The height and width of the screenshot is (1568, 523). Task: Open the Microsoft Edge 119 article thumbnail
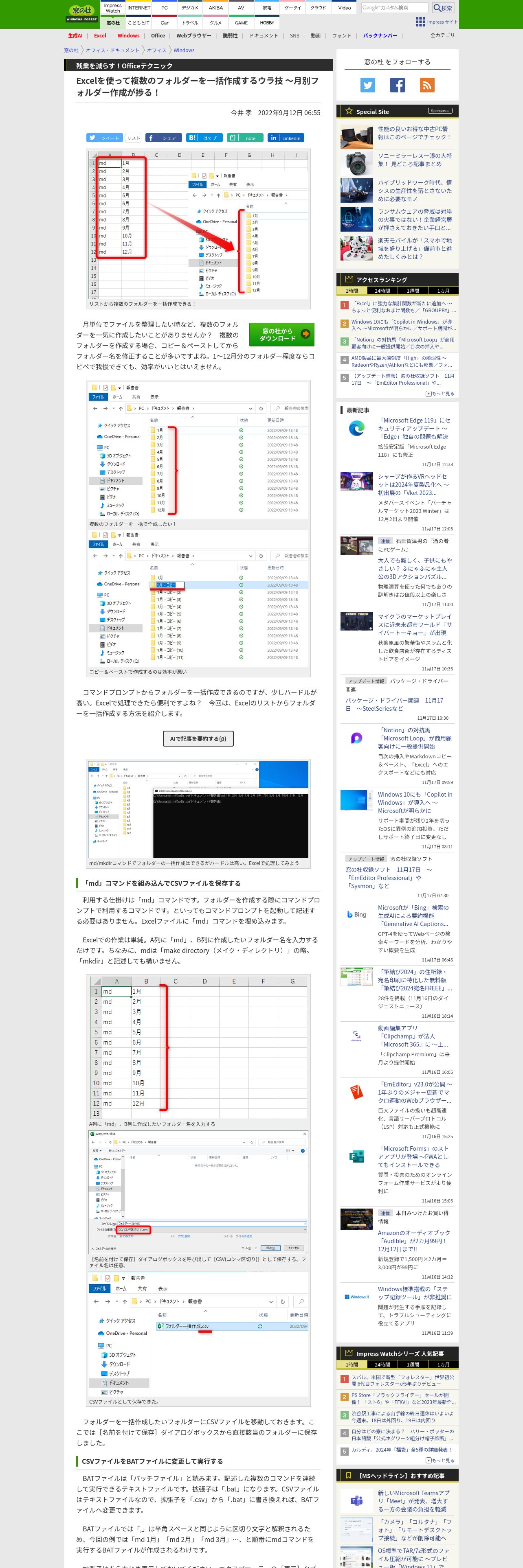pyautogui.click(x=357, y=429)
